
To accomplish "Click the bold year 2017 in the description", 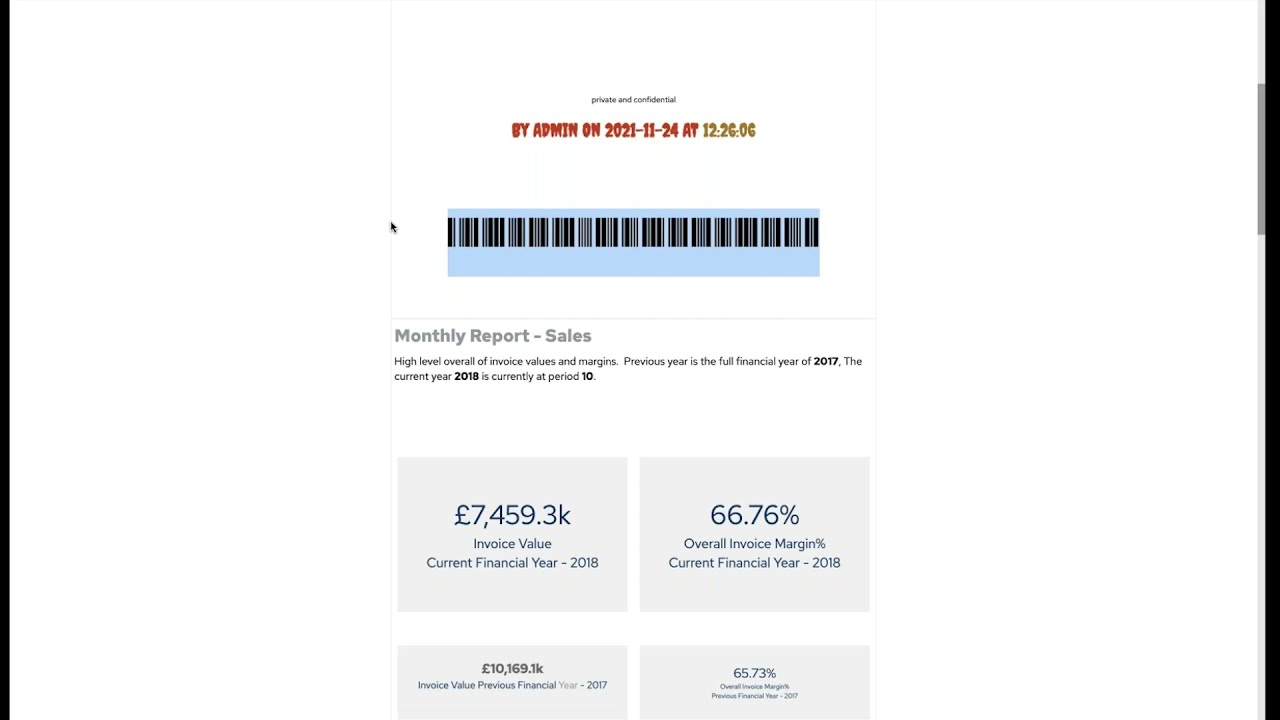I will click(x=826, y=362).
